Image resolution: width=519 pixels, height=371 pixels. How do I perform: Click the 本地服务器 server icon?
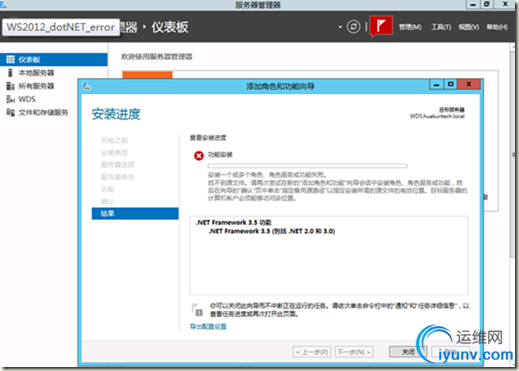click(x=10, y=73)
